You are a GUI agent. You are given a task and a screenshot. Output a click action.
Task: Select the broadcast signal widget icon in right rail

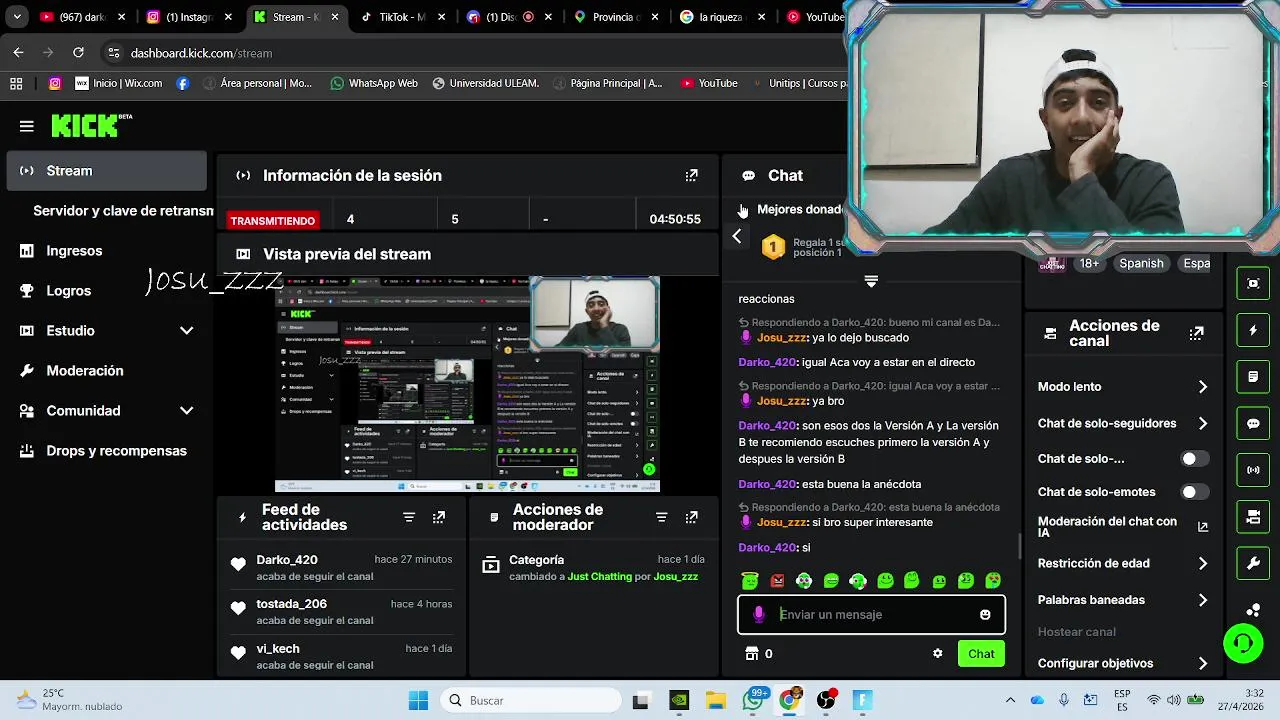[x=1253, y=470]
